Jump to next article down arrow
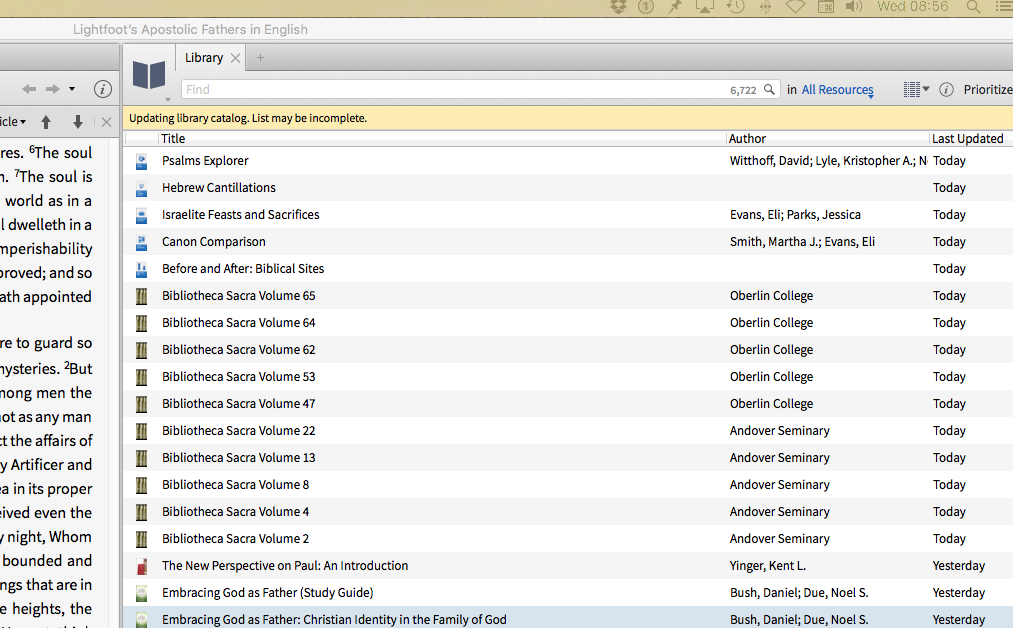1013x628 pixels. (78, 121)
